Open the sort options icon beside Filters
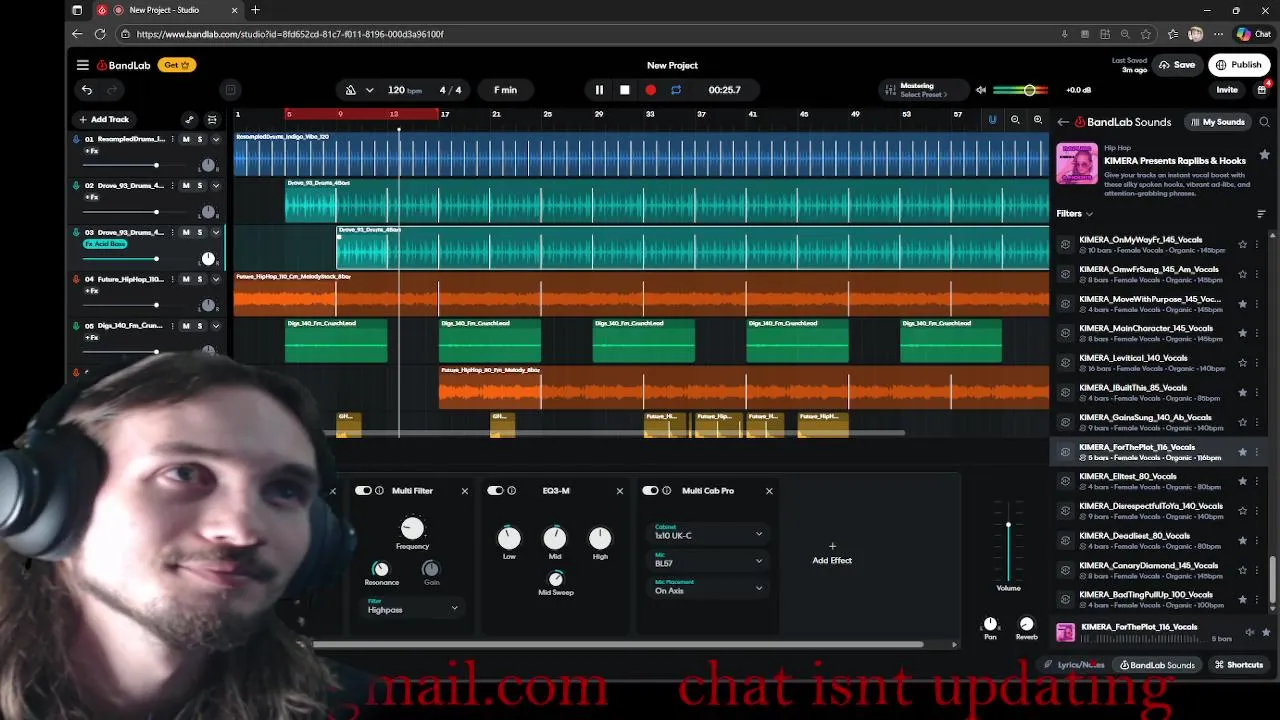The image size is (1280, 720). [x=1261, y=214]
